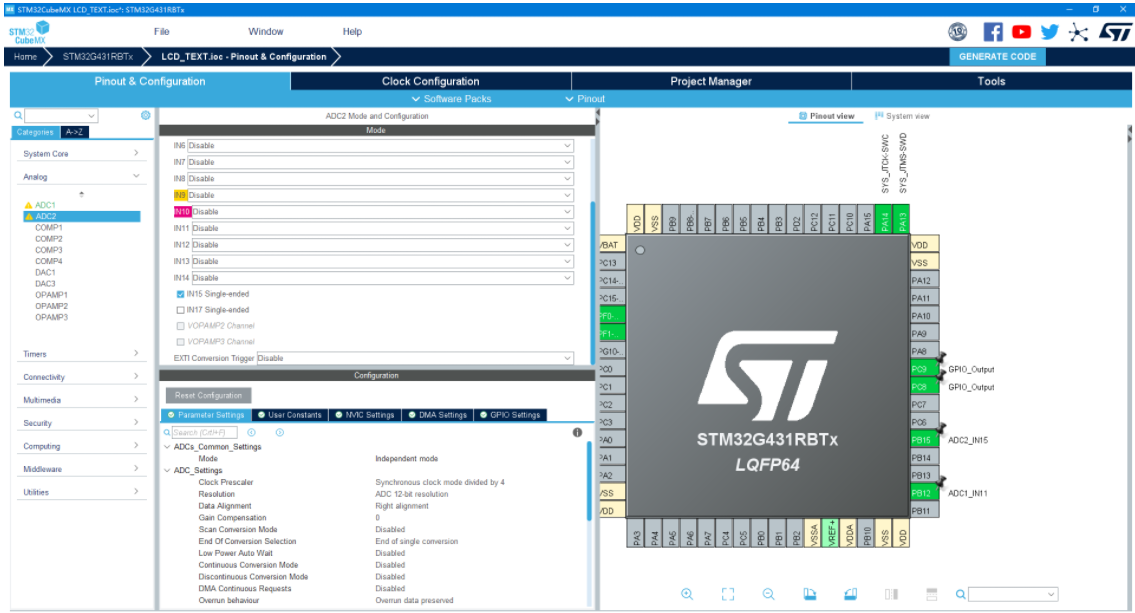
Task: Open GPIO Settings tab
Action: point(510,415)
